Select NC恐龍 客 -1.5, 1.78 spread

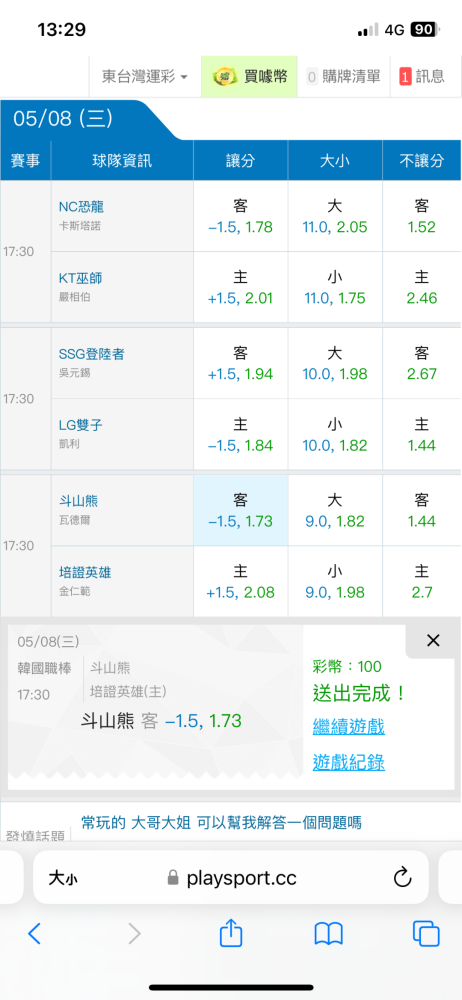pos(241,216)
